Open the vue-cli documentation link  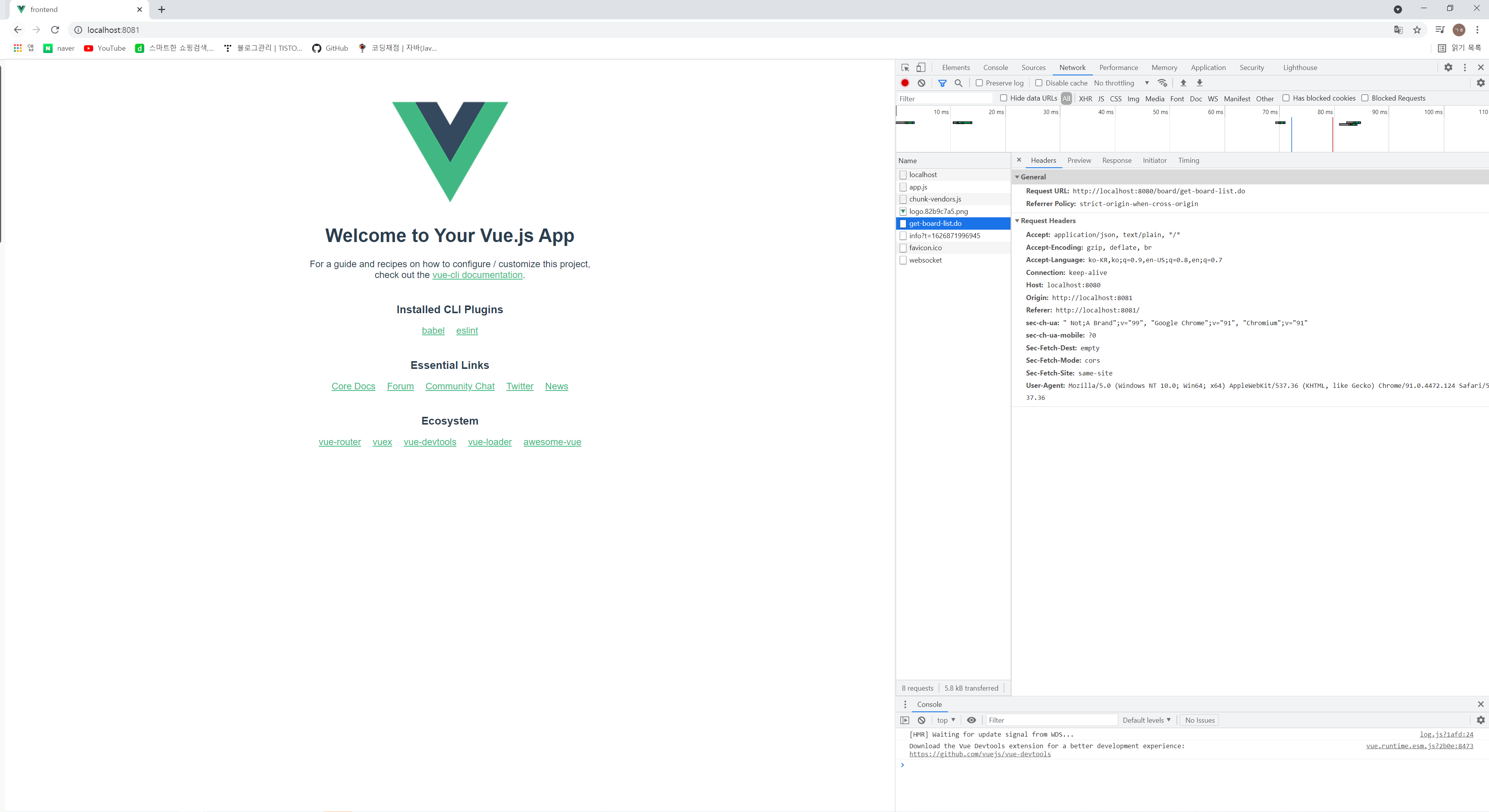pos(477,275)
